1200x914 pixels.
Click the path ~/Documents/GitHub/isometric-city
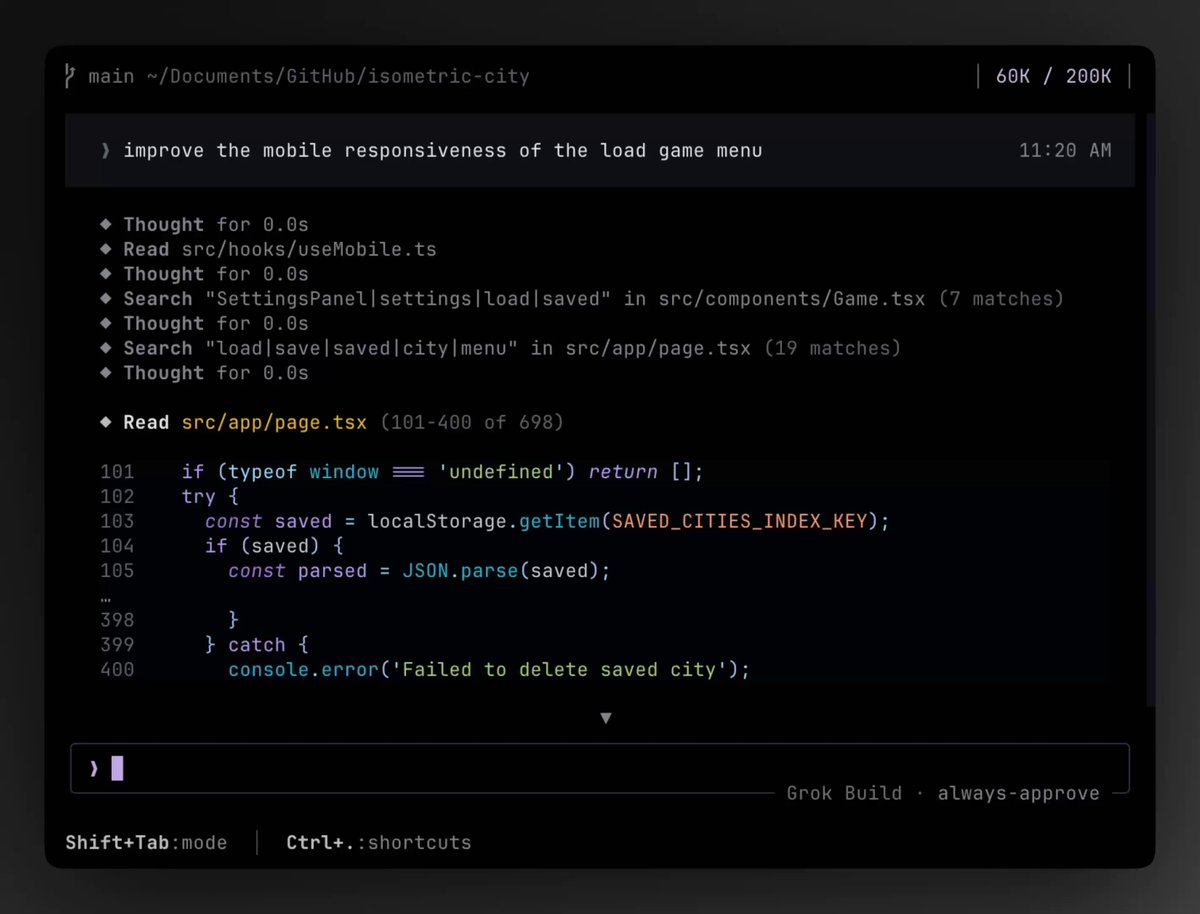[337, 76]
